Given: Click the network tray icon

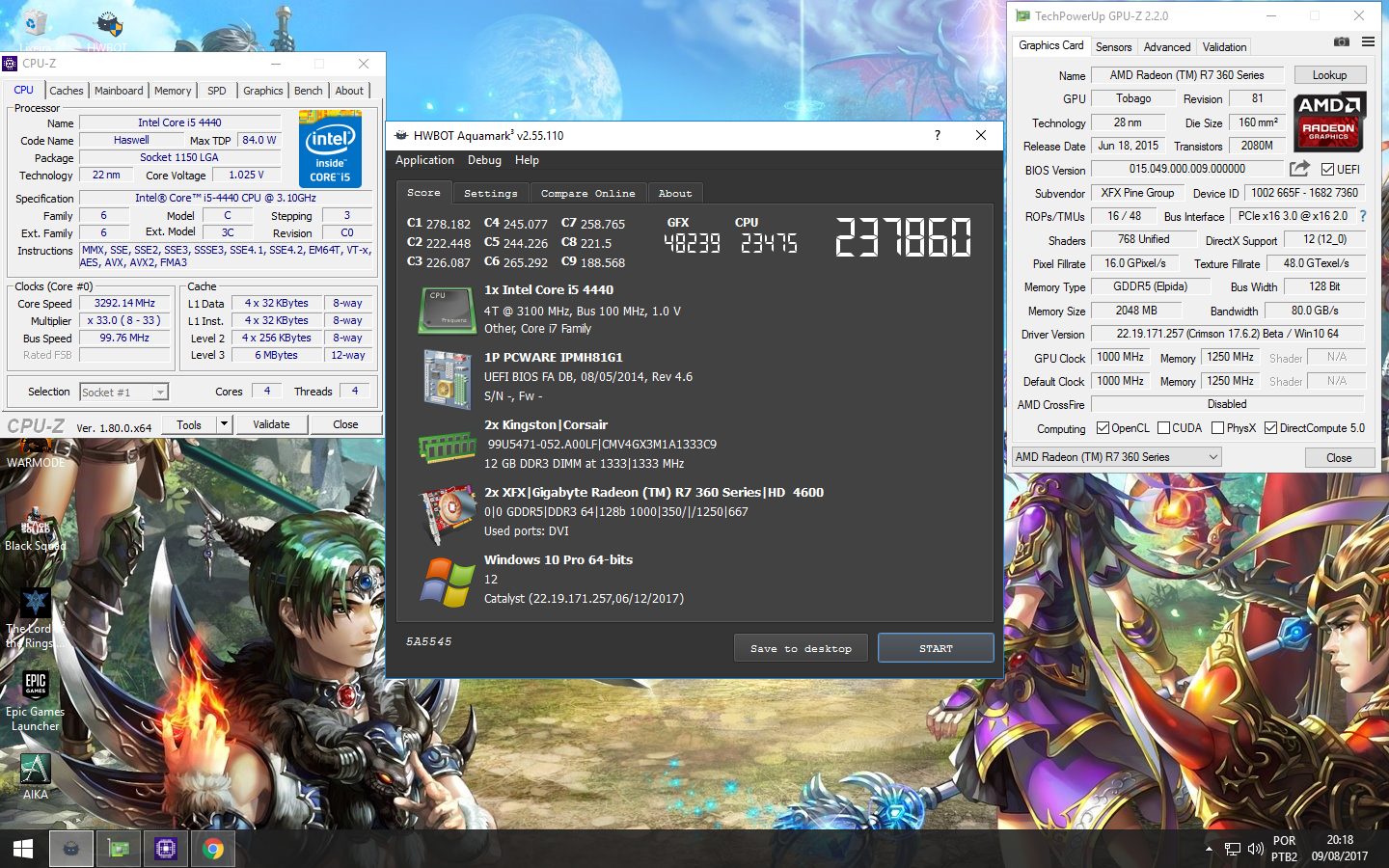Looking at the screenshot, I should [x=1233, y=849].
